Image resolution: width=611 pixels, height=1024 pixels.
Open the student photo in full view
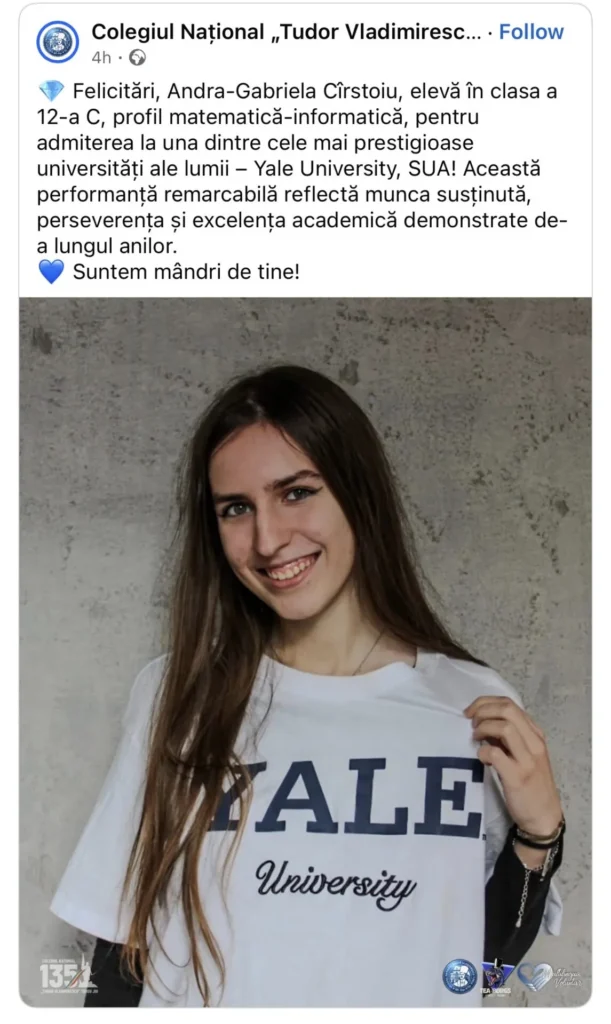306,652
